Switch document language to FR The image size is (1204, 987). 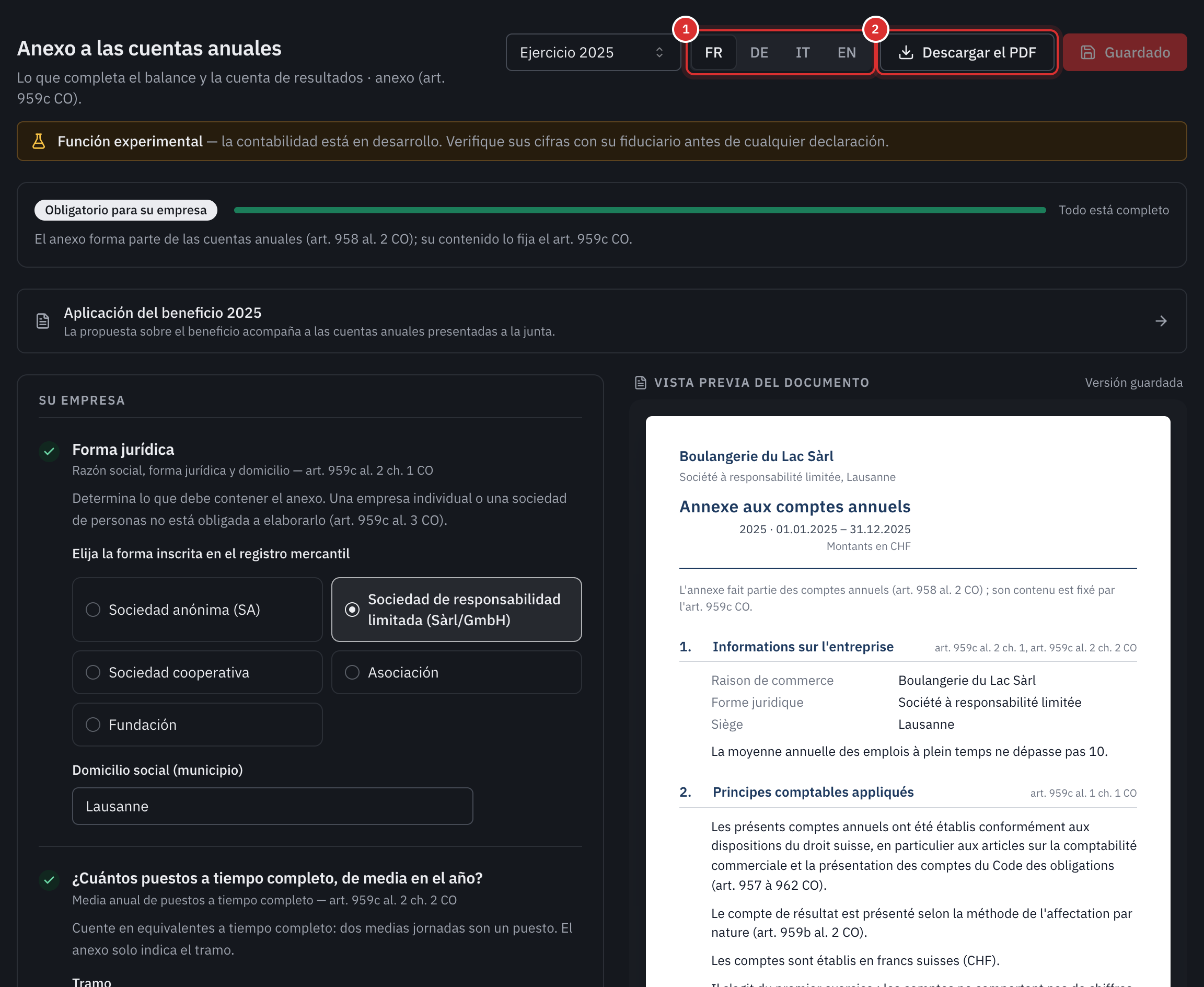[x=714, y=52]
